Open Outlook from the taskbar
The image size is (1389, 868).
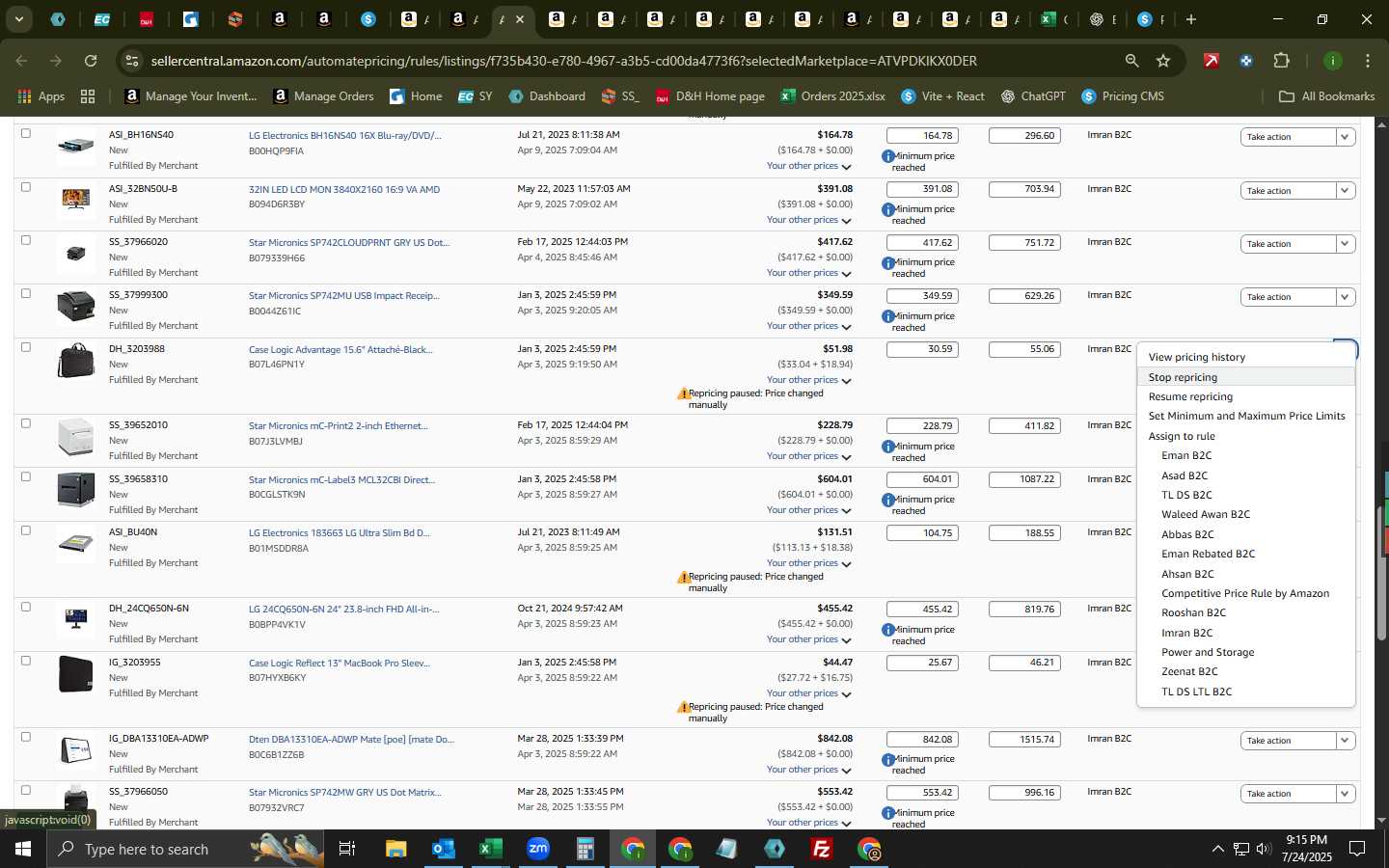click(443, 849)
